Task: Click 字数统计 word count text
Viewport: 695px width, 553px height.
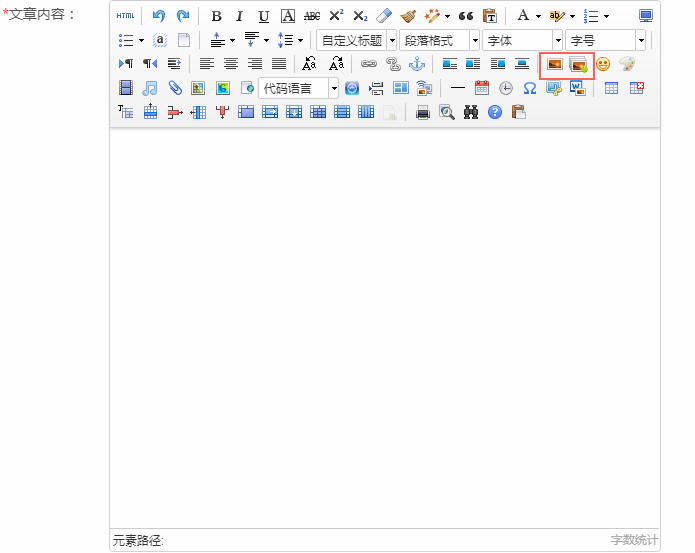Action: [634, 540]
